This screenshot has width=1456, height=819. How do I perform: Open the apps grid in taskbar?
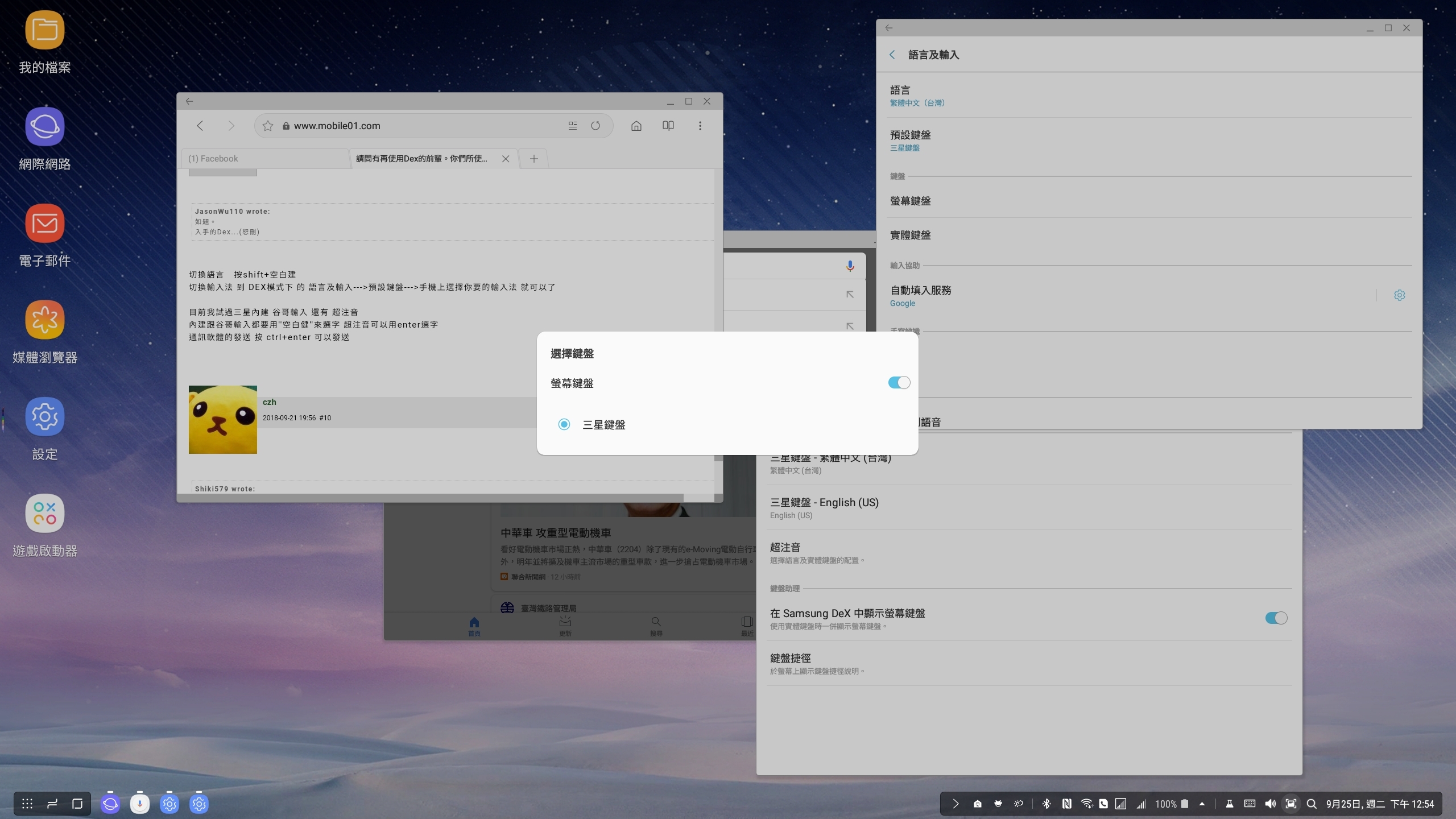(x=27, y=804)
